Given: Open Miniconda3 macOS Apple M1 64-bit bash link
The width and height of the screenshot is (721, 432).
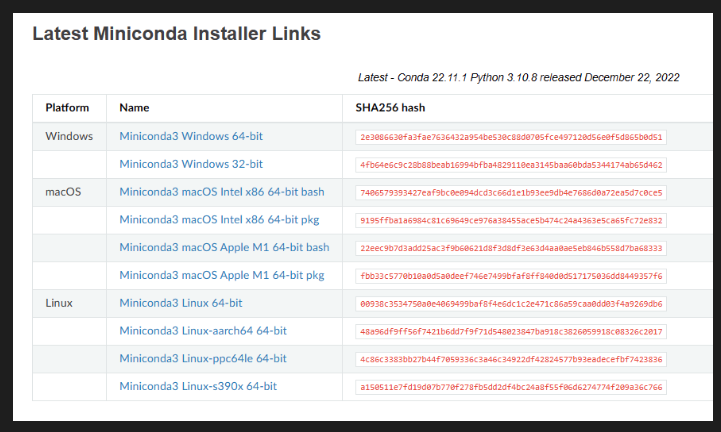Looking at the screenshot, I should (x=224, y=248).
